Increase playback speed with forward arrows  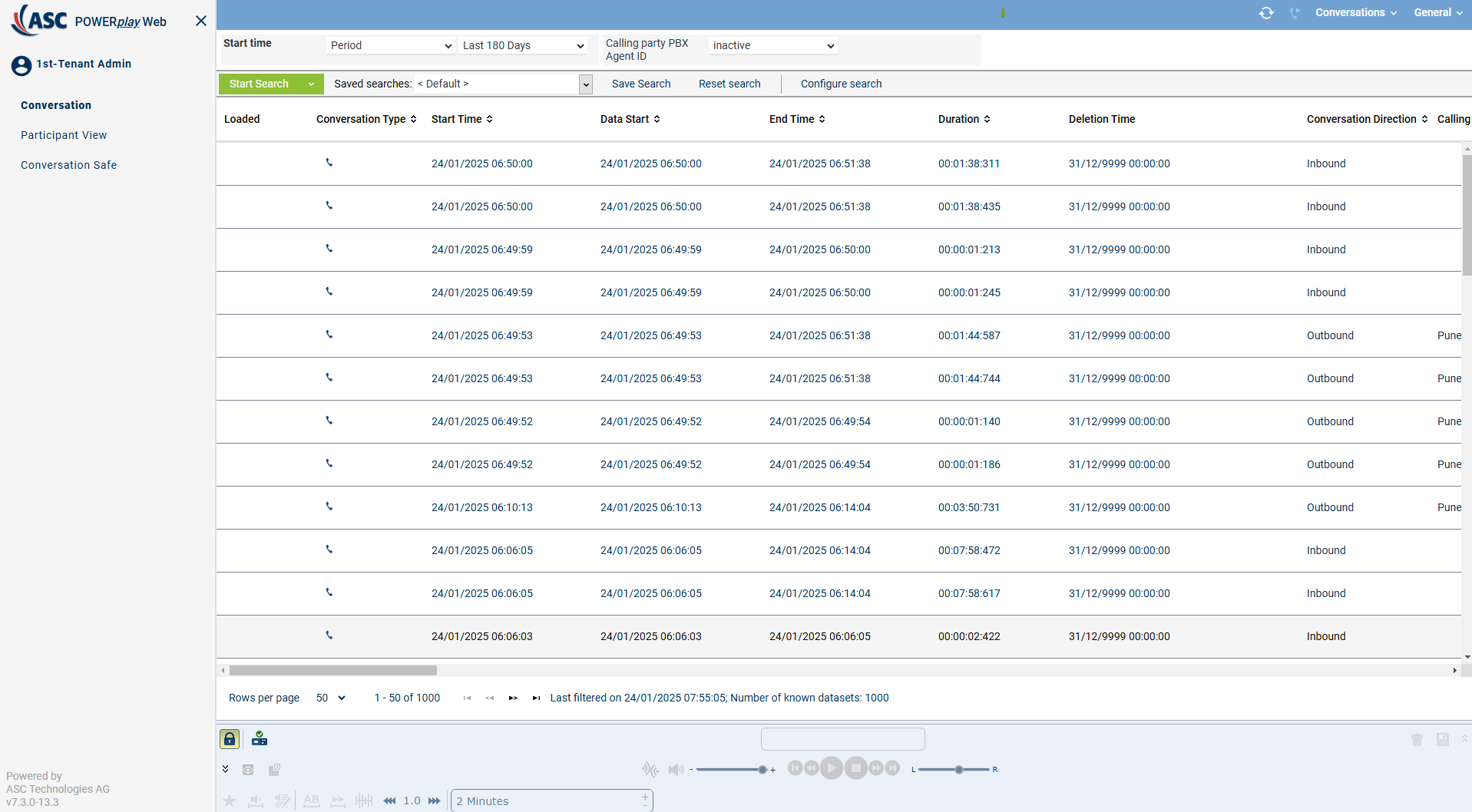[435, 800]
